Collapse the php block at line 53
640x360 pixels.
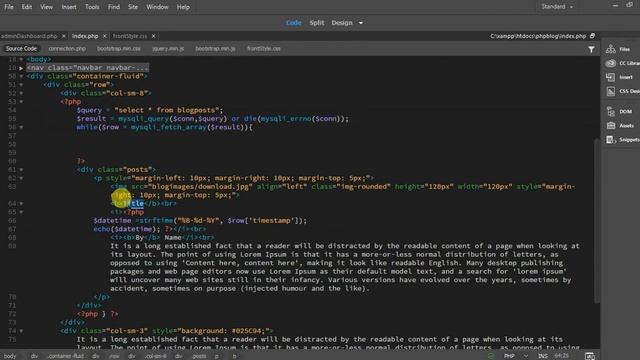tap(21, 102)
